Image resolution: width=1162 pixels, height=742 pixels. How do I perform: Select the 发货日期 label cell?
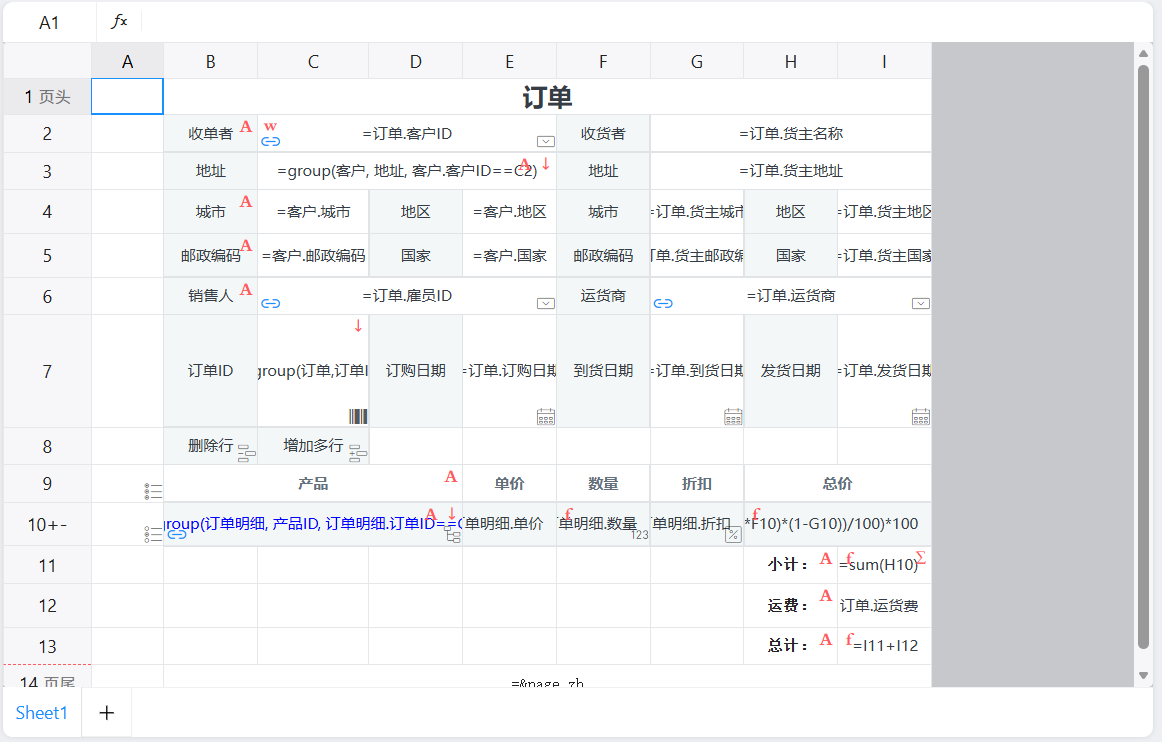coord(791,371)
